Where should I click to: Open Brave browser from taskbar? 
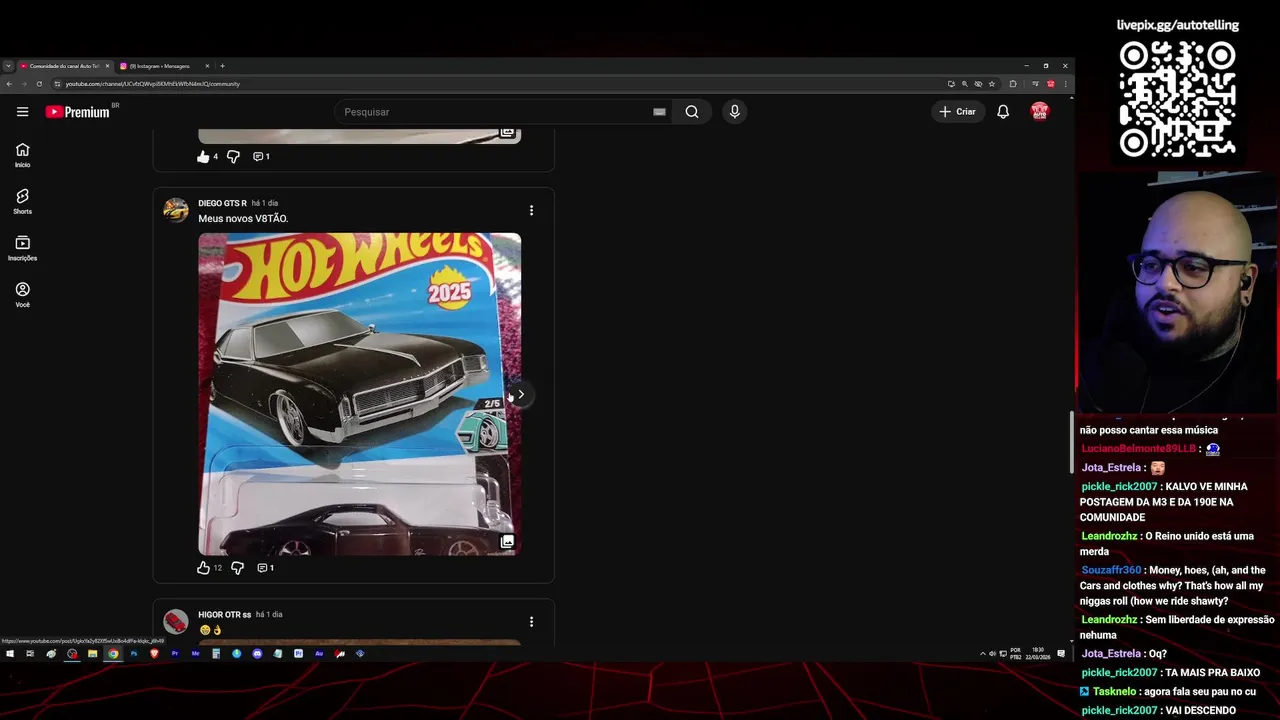click(154, 654)
